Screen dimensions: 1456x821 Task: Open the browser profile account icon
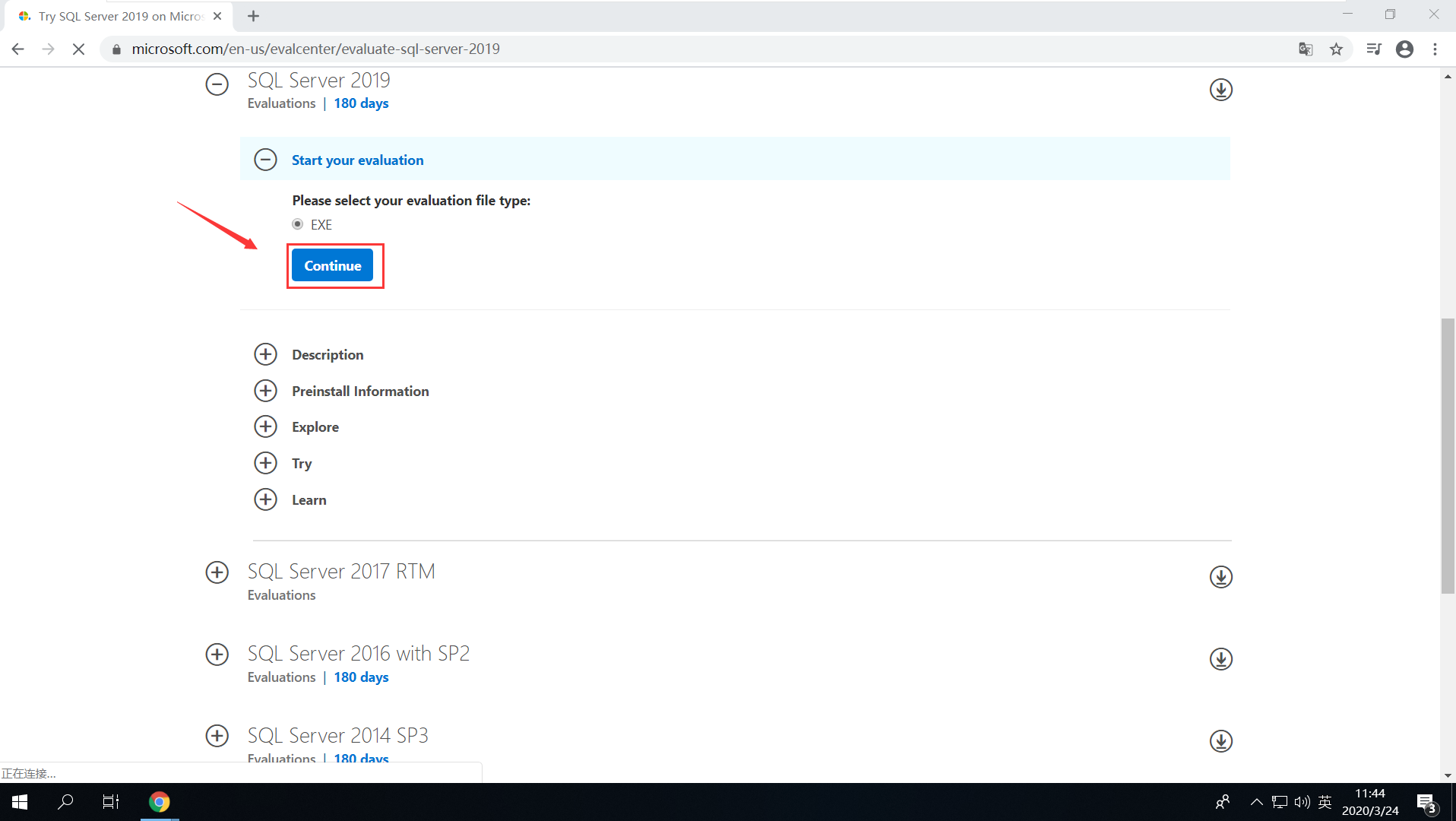tap(1404, 49)
